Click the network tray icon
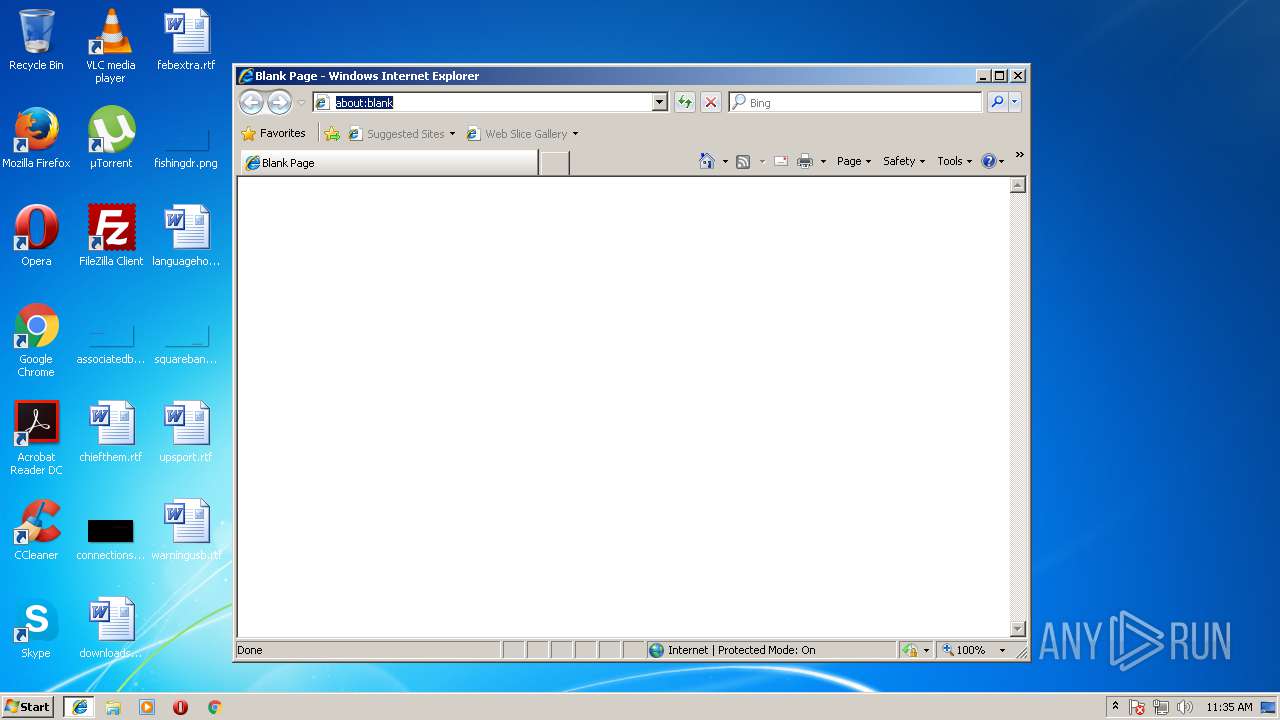This screenshot has height=720, width=1280. (1161, 707)
